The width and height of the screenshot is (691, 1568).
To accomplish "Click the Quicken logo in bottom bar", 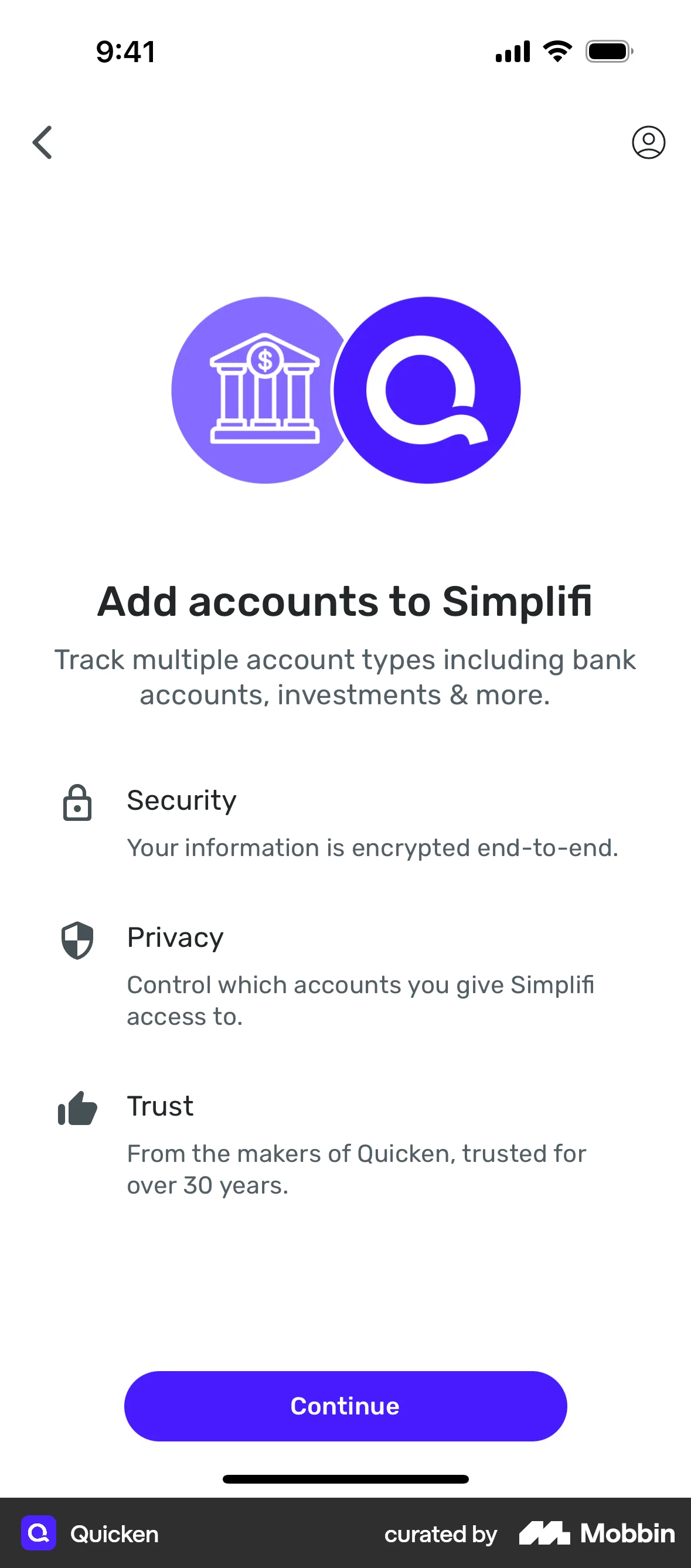I will [38, 1534].
